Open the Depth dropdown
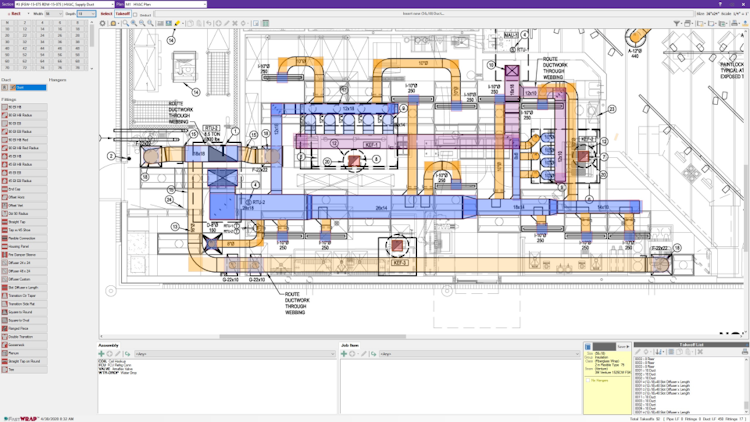The image size is (750, 422). [x=87, y=14]
